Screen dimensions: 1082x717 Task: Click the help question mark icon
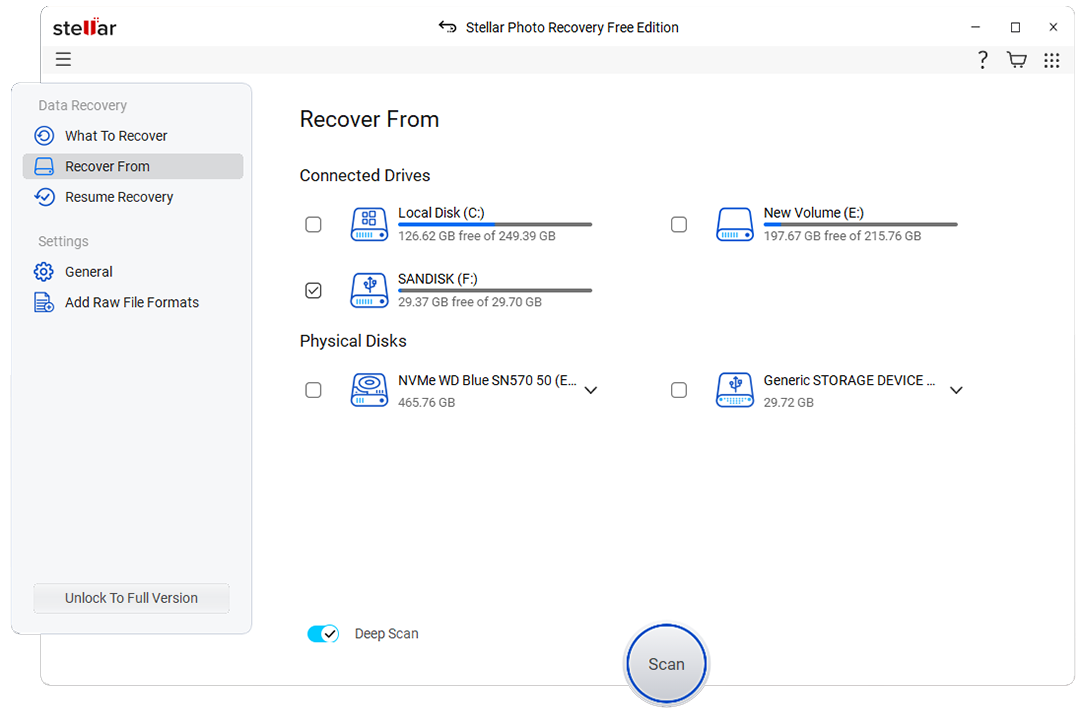pos(982,60)
